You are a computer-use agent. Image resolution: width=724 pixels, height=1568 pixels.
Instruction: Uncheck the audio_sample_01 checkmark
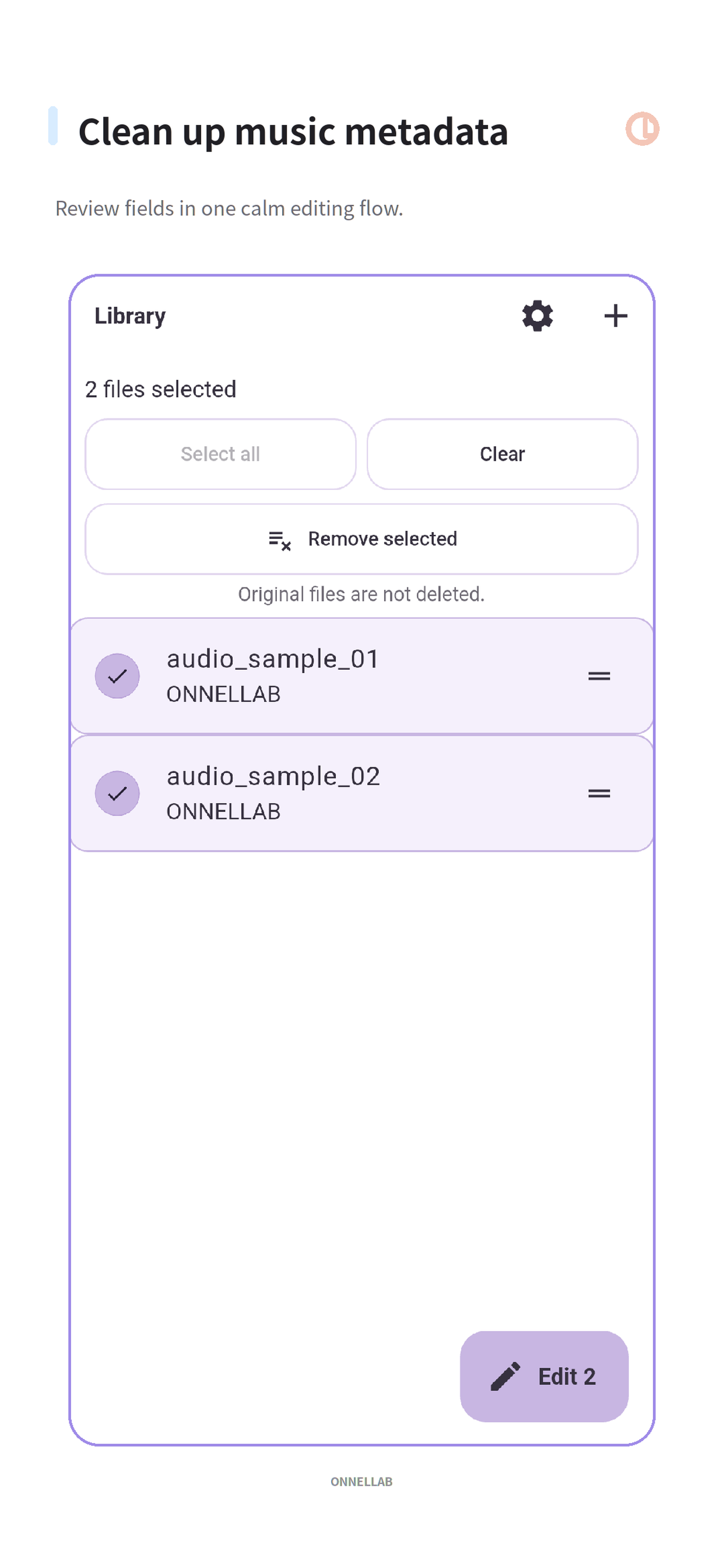pyautogui.click(x=117, y=676)
